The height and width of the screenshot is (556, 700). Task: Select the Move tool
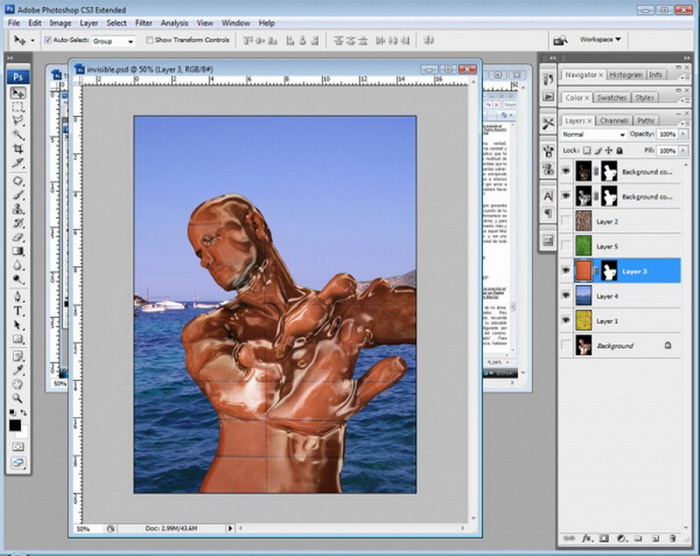click(x=18, y=93)
